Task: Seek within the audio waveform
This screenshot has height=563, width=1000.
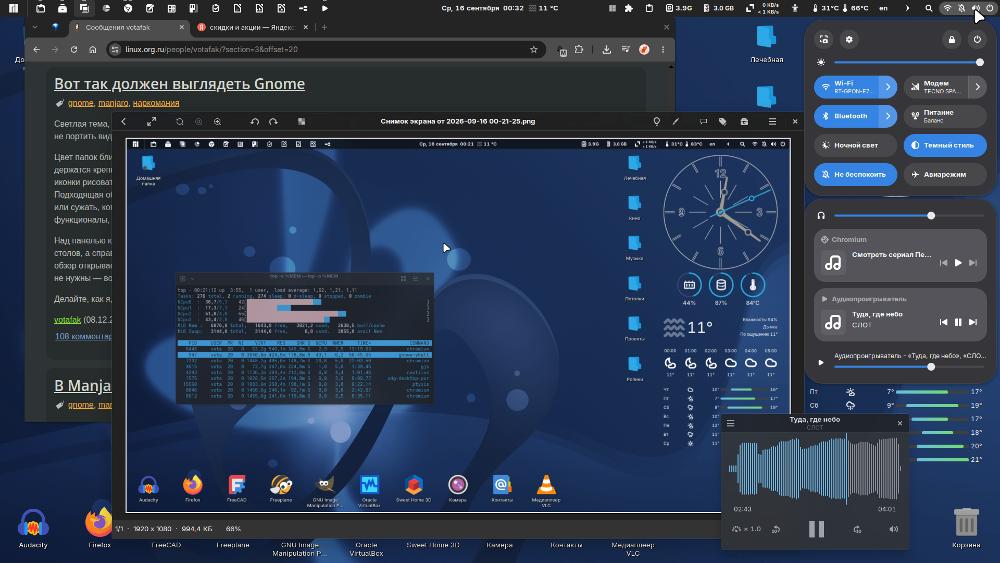Action: pyautogui.click(x=814, y=469)
